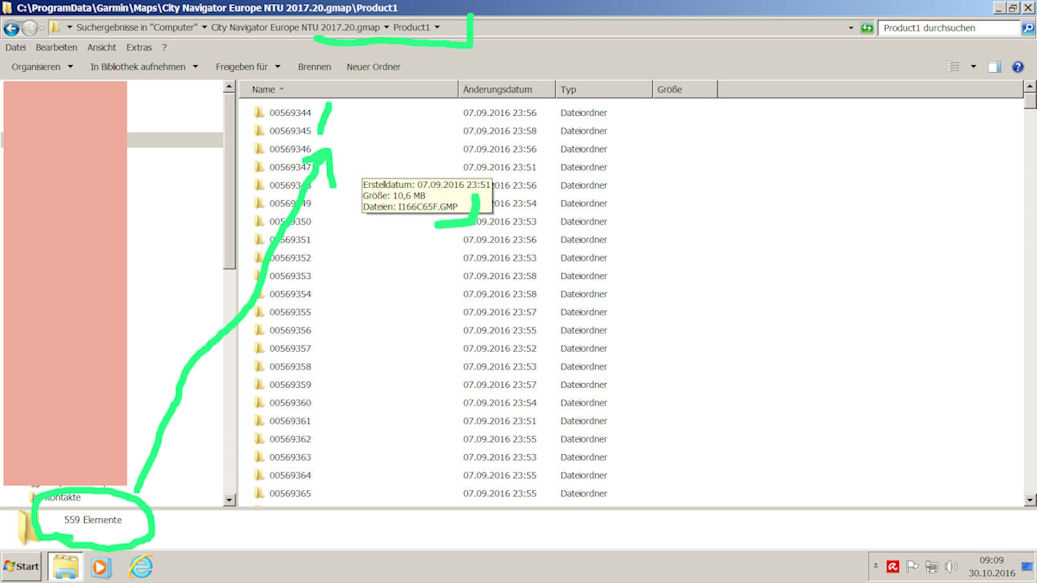This screenshot has width=1037, height=583.
Task: Toggle the preview pane icon
Action: [x=994, y=67]
